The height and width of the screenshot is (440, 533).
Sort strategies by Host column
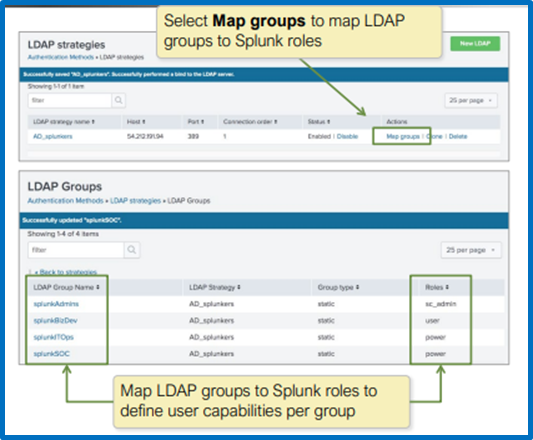[x=136, y=122]
